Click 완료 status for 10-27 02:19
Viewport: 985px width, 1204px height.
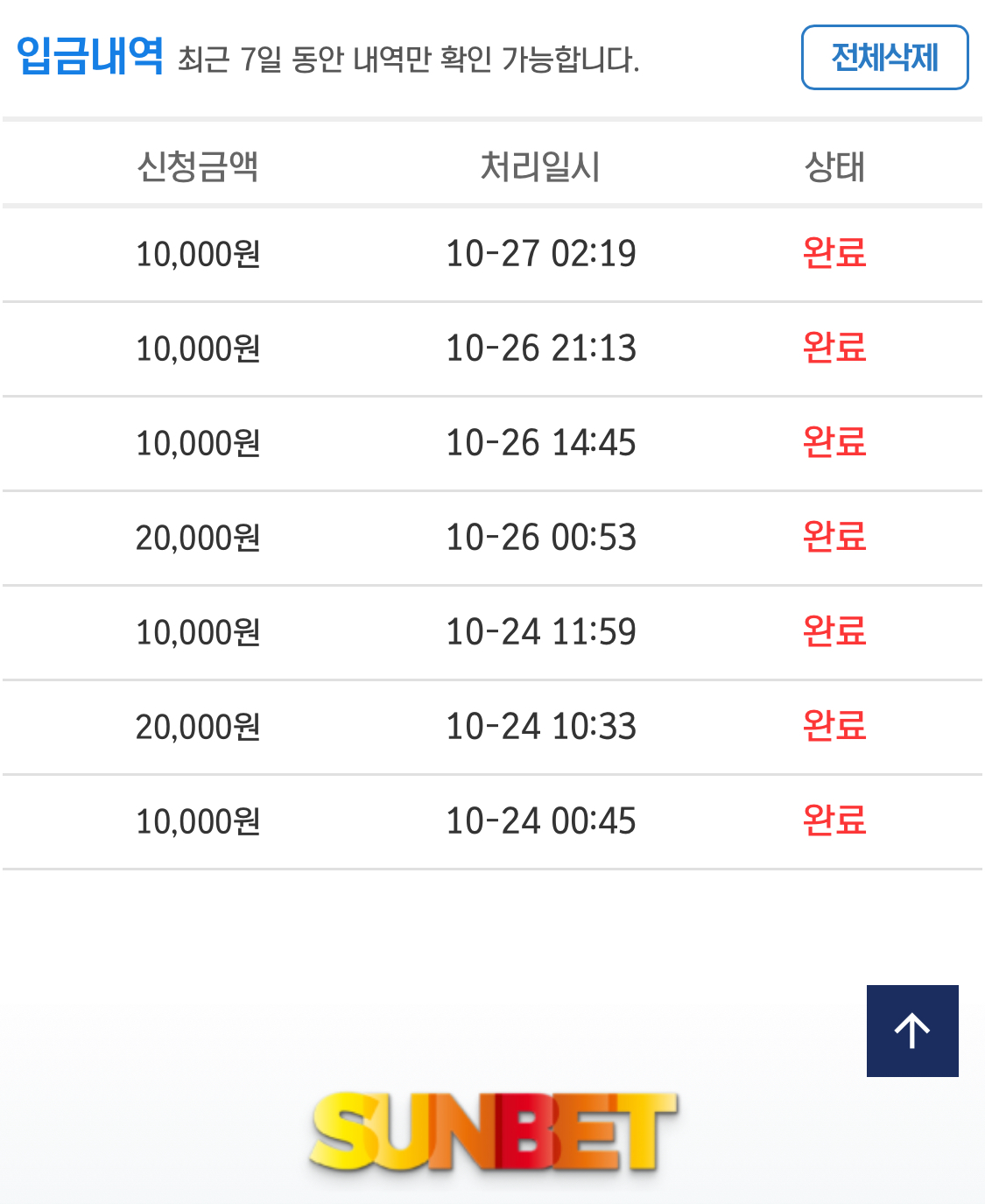[834, 254]
